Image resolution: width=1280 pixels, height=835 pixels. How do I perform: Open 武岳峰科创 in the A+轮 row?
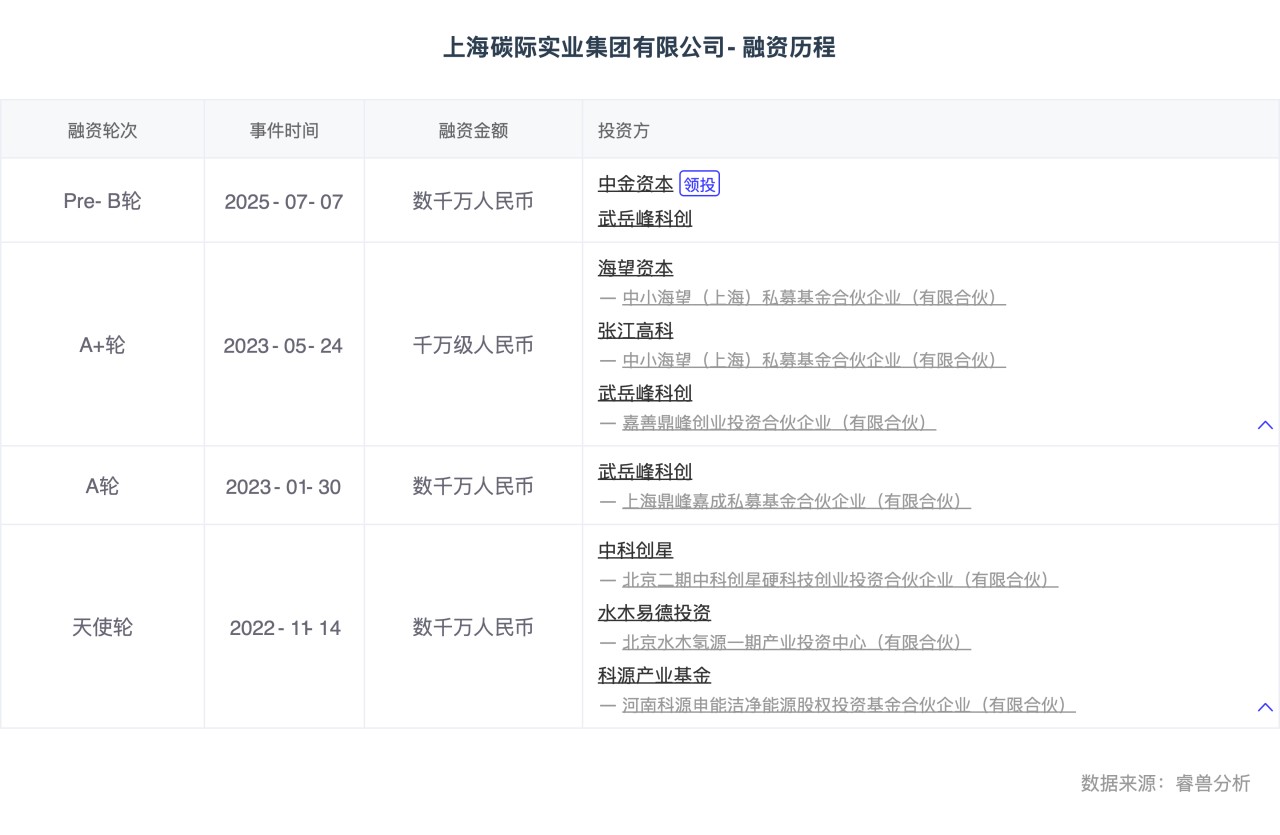point(645,393)
